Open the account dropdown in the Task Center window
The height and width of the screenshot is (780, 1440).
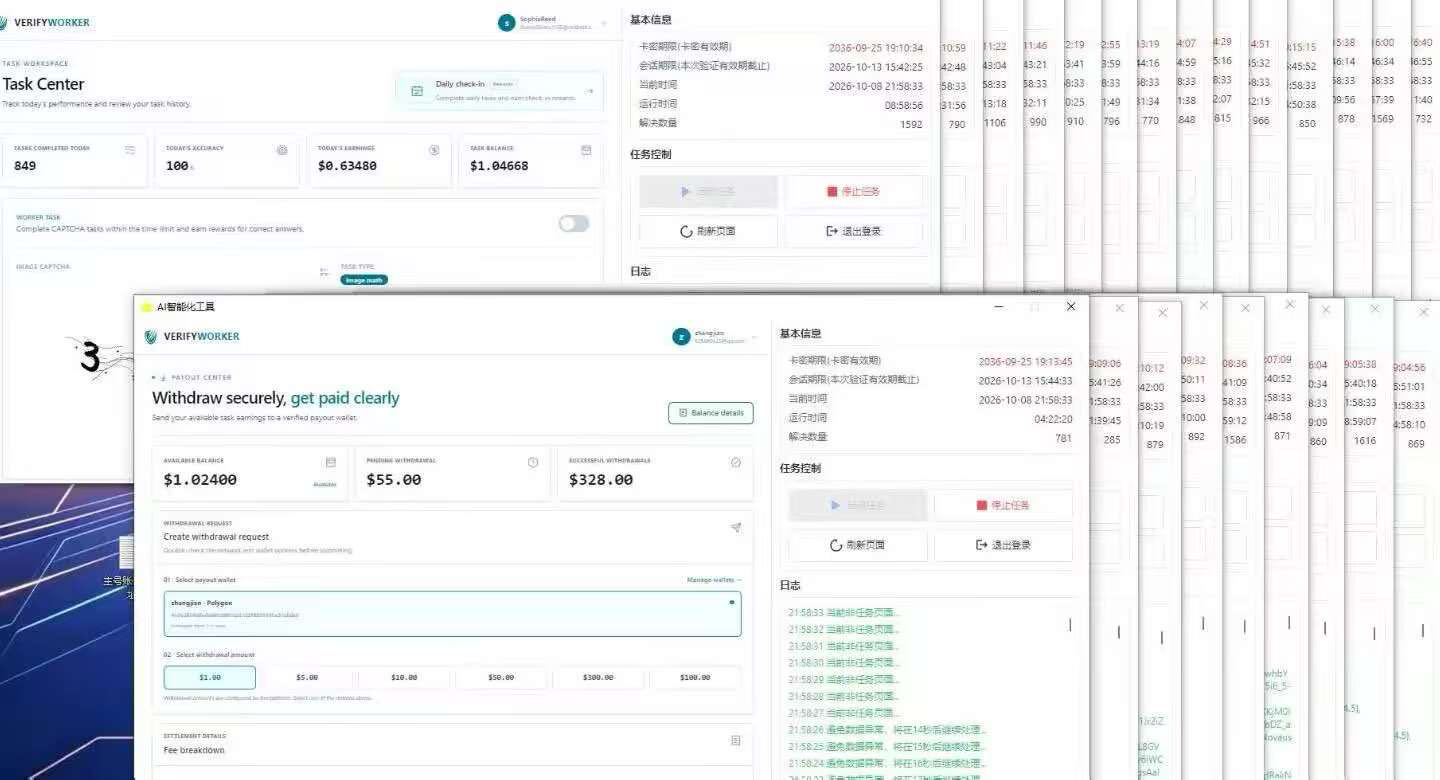tap(604, 23)
